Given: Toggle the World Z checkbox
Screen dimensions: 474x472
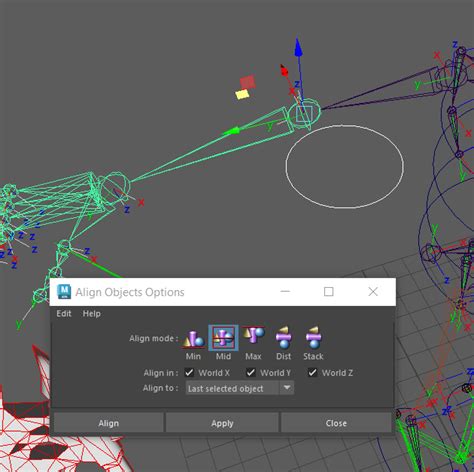Looking at the screenshot, I should click(x=312, y=372).
